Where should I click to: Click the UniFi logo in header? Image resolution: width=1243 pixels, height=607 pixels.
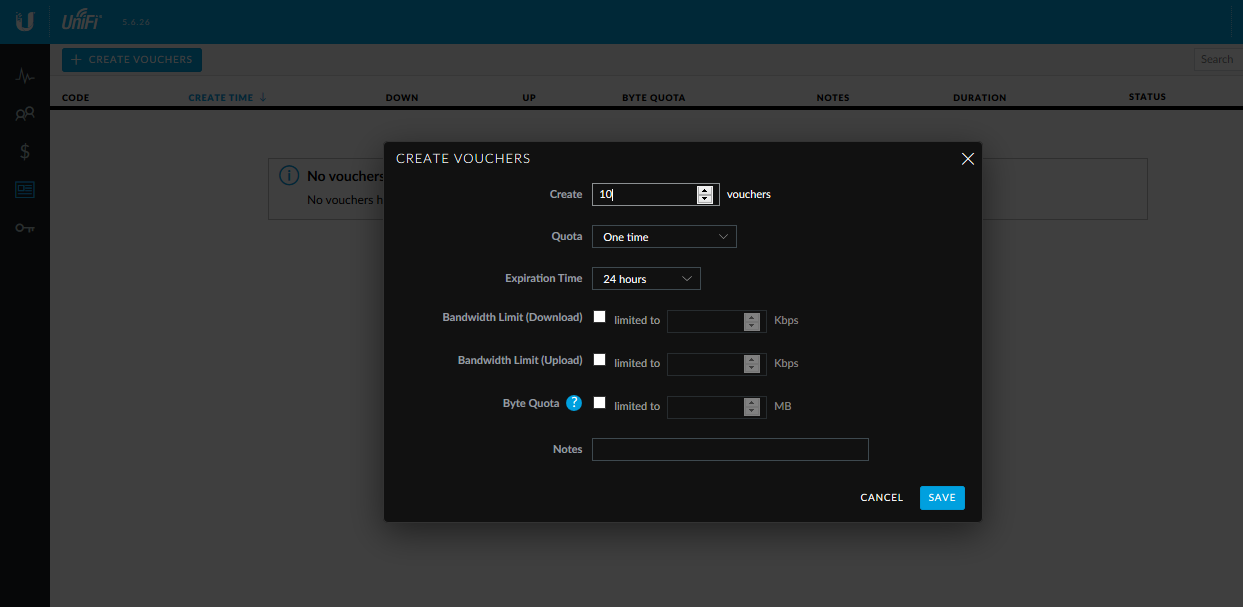tap(82, 20)
